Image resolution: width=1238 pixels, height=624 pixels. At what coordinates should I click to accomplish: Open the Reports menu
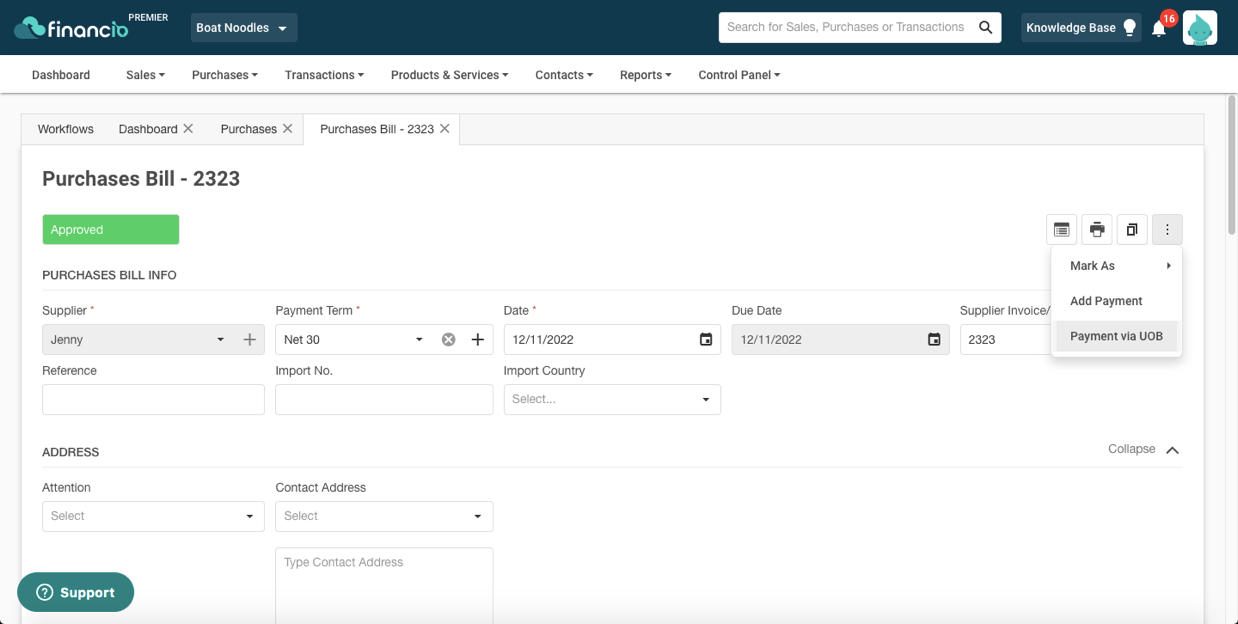[x=646, y=75]
